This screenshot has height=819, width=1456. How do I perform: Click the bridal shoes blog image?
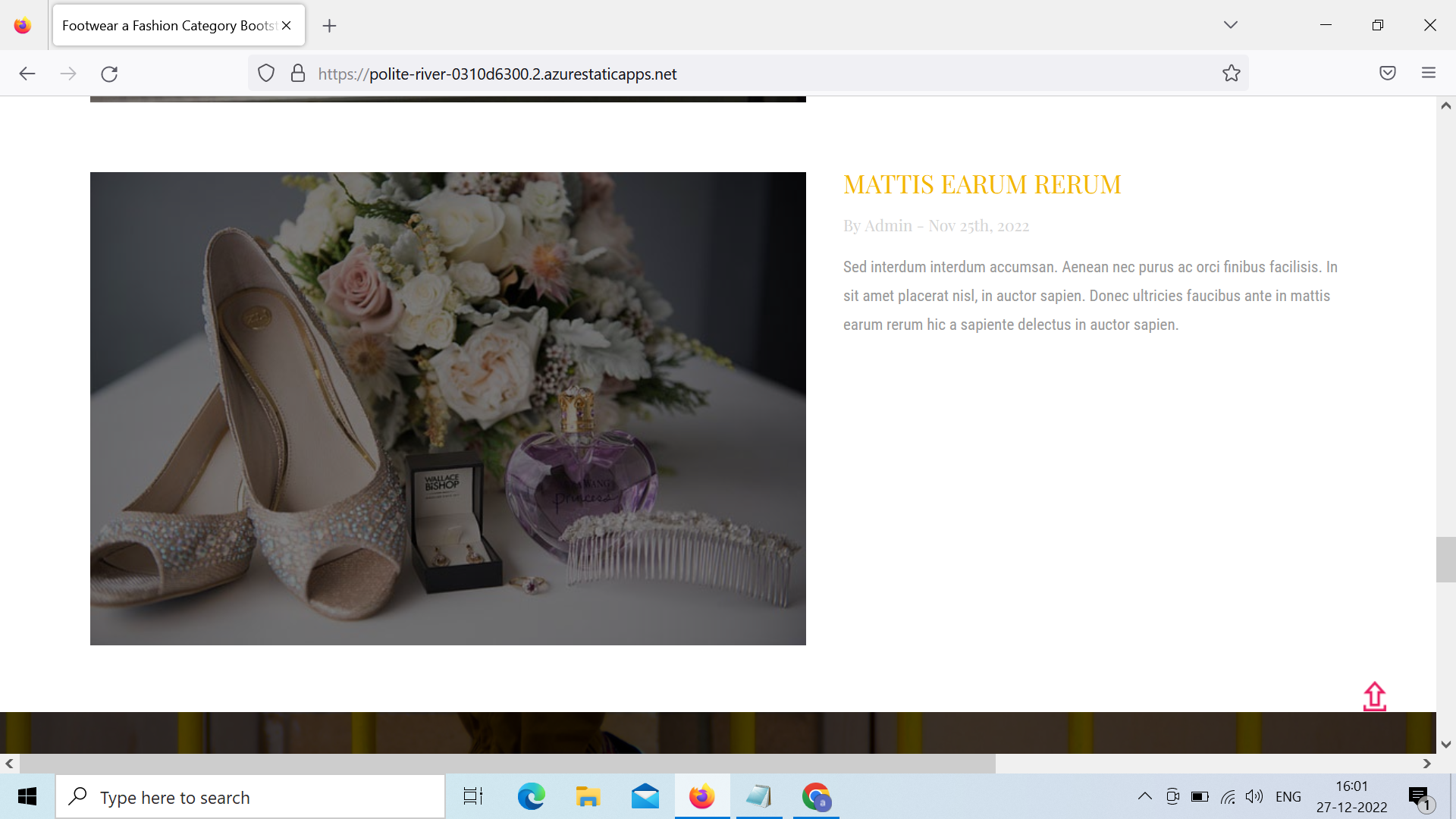point(447,409)
